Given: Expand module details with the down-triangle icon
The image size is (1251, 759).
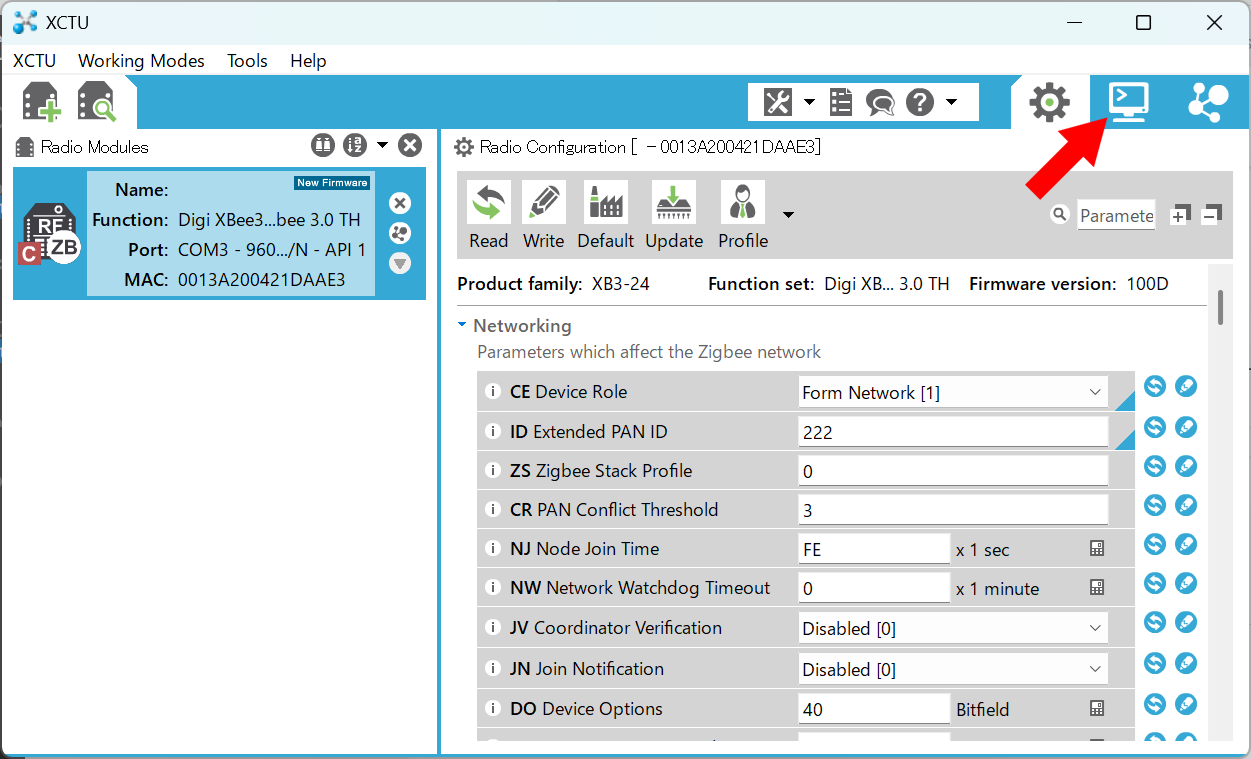Looking at the screenshot, I should tap(400, 263).
